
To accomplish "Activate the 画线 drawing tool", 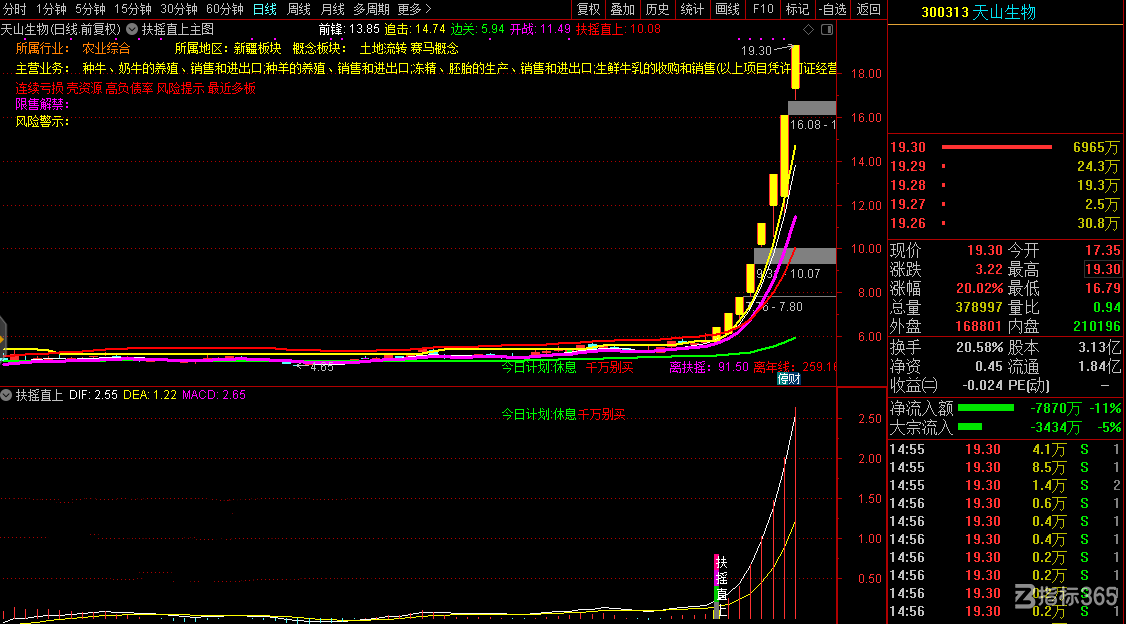I will point(727,9).
